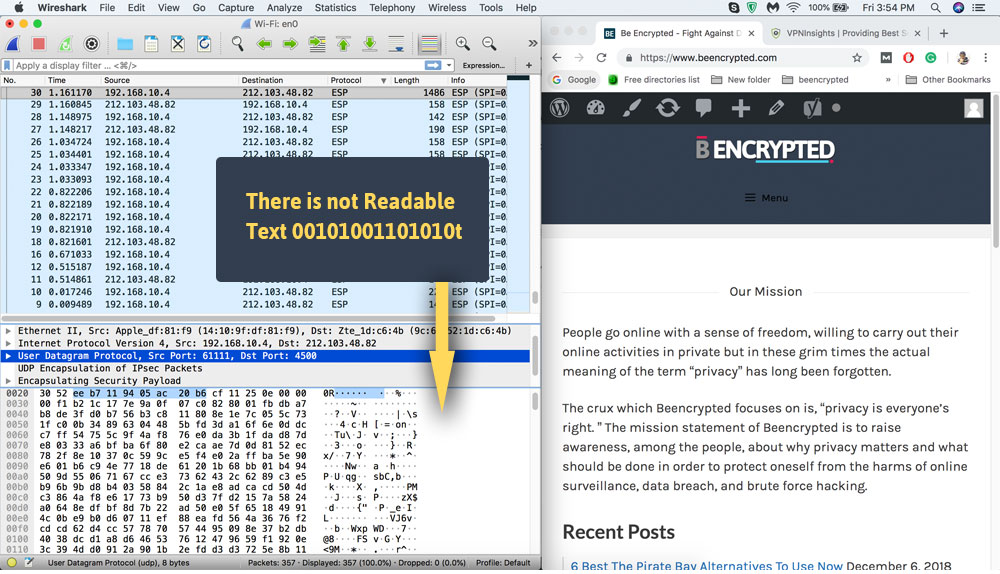The width and height of the screenshot is (1000, 574).
Task: Open the Analyze menu
Action: pos(284,7)
